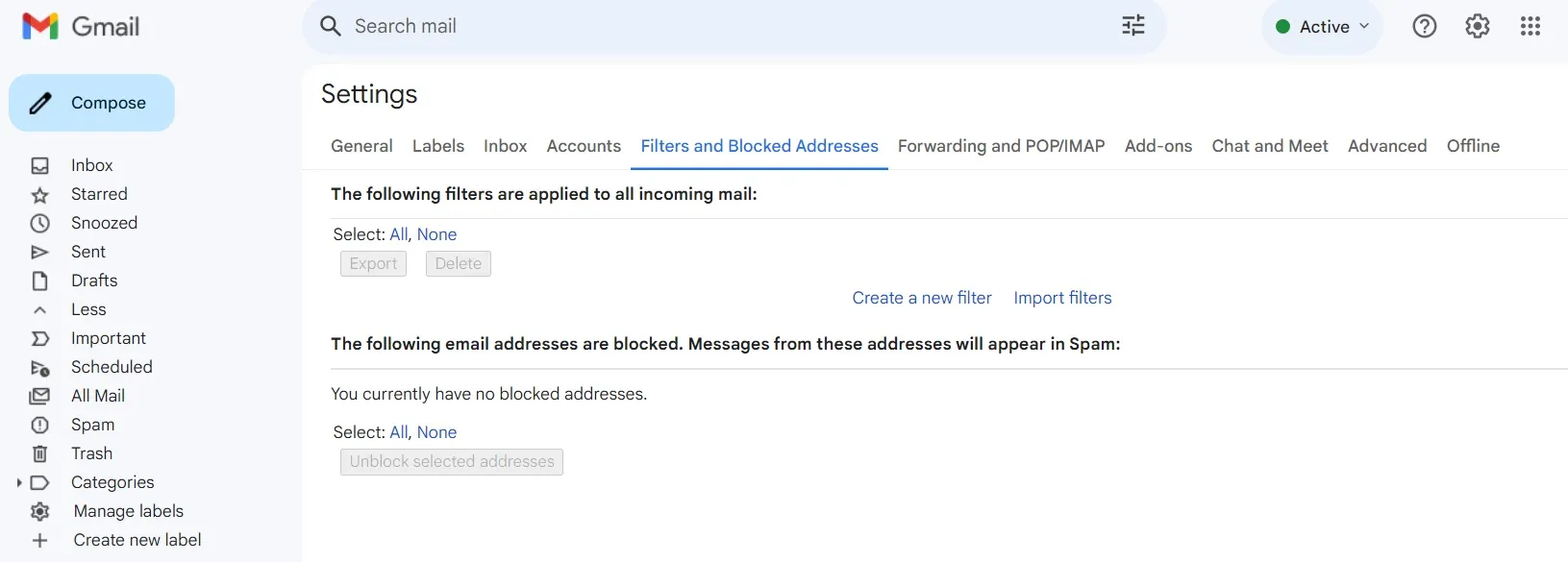The height and width of the screenshot is (562, 1568).
Task: Open the Spam folder
Action: point(92,425)
